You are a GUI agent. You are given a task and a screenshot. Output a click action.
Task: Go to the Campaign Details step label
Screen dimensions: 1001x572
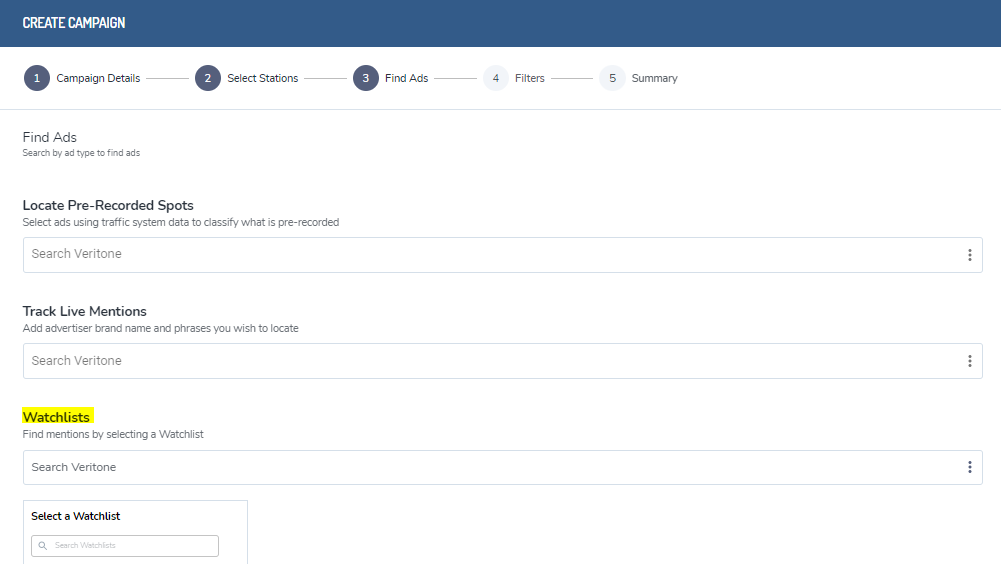(98, 78)
